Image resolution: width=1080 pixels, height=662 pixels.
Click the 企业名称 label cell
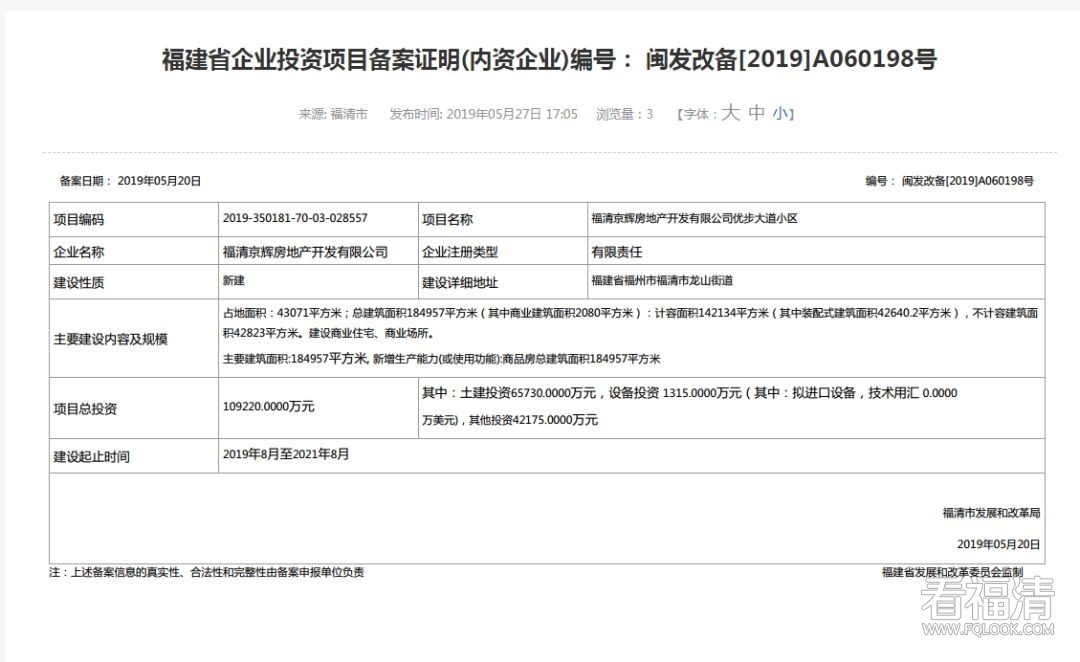(134, 251)
